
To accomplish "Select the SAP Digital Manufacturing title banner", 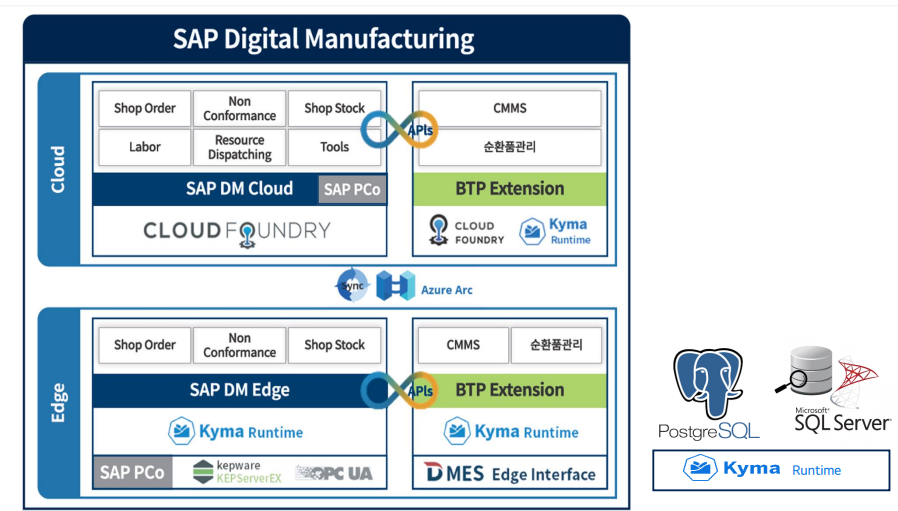I will click(x=326, y=39).
